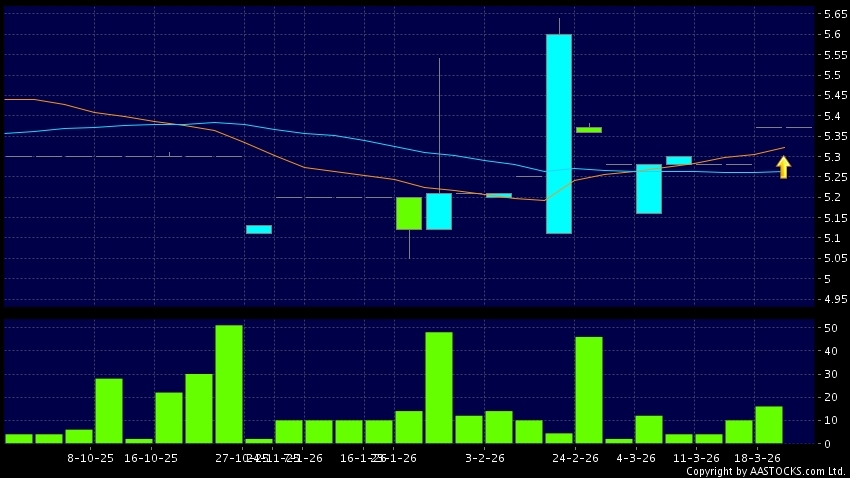Click the yellow up arrow marker
This screenshot has height=478, width=850.
pos(784,167)
